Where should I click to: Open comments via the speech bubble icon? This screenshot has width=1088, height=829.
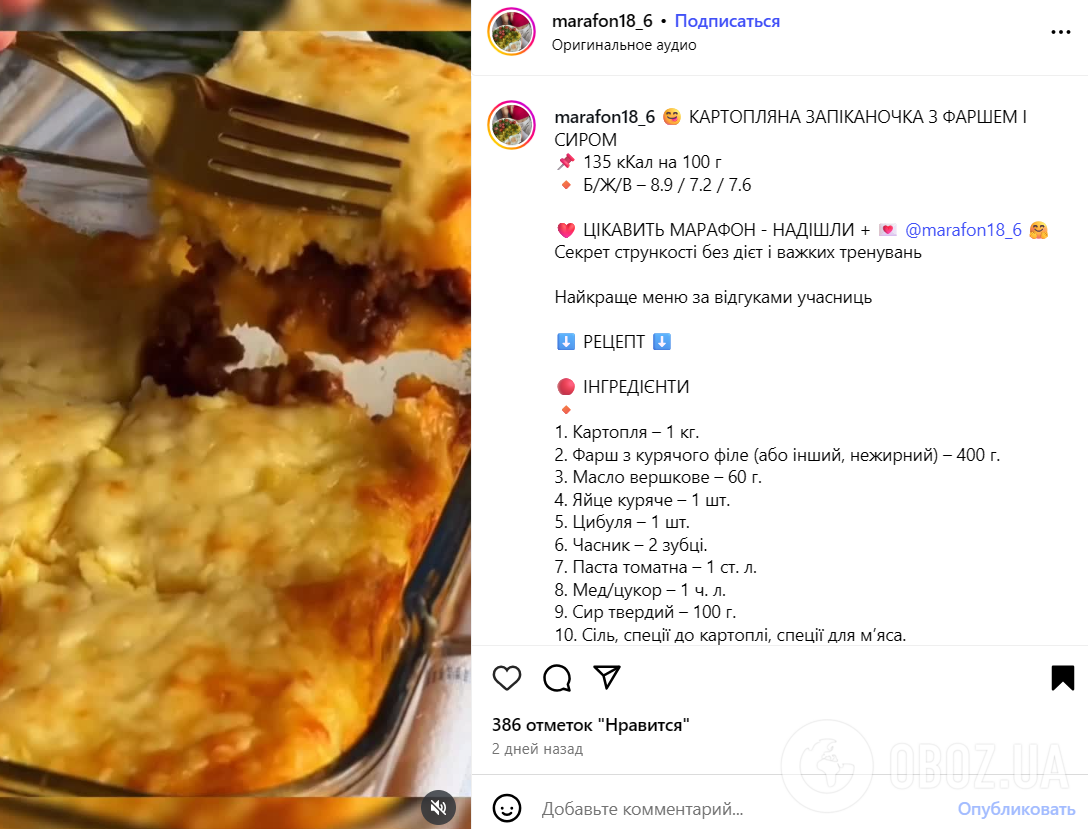557,678
